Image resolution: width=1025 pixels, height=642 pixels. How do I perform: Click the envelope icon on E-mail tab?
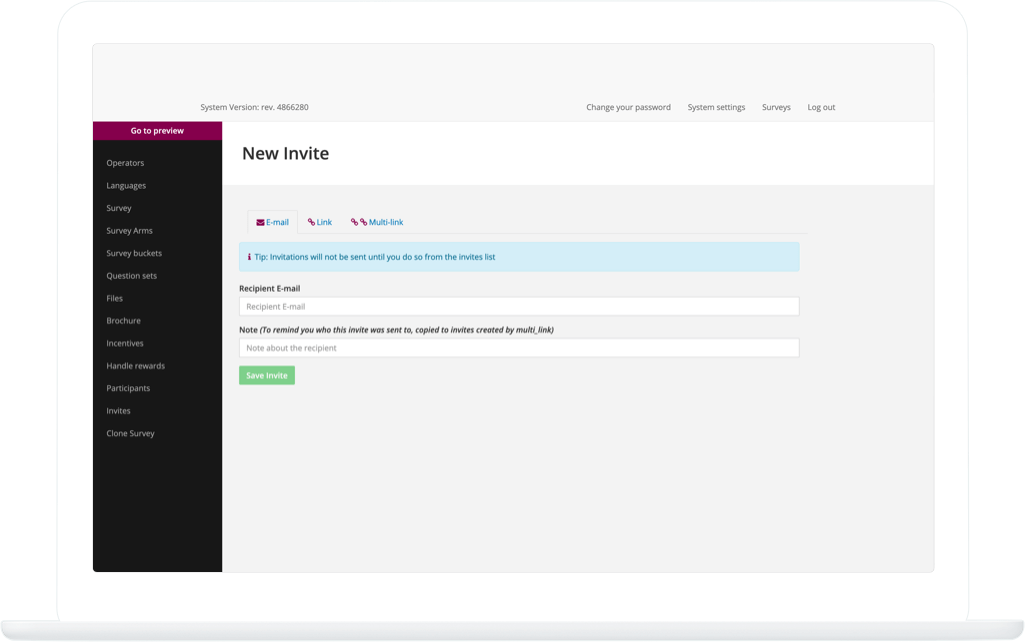pyautogui.click(x=260, y=222)
